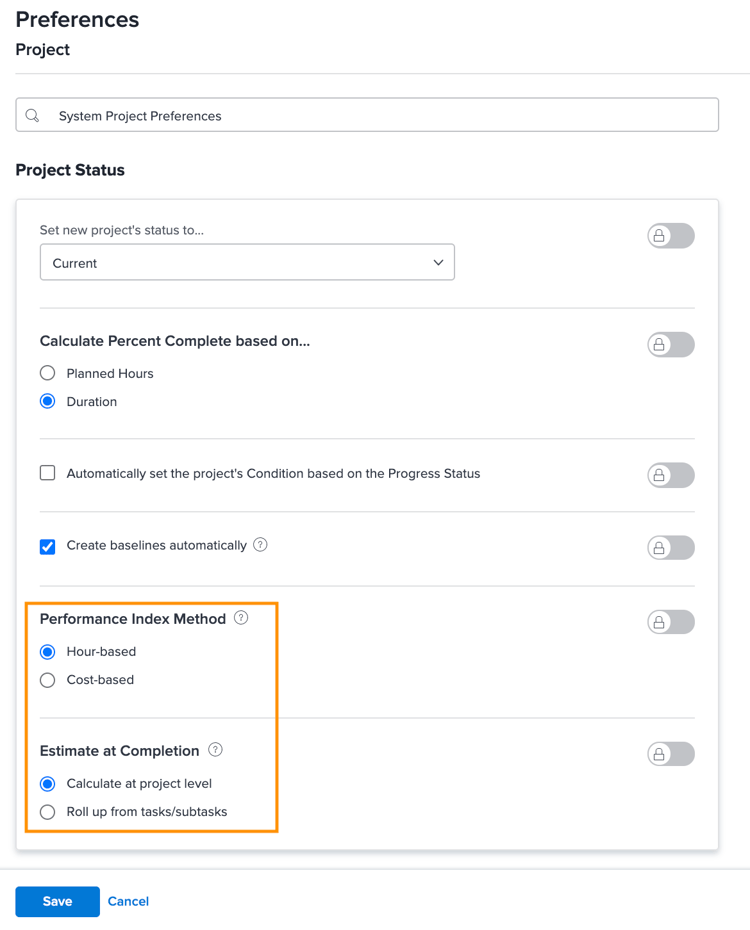Select Planned Hours for percent complete calculation
The height and width of the screenshot is (930, 750).
click(x=48, y=373)
